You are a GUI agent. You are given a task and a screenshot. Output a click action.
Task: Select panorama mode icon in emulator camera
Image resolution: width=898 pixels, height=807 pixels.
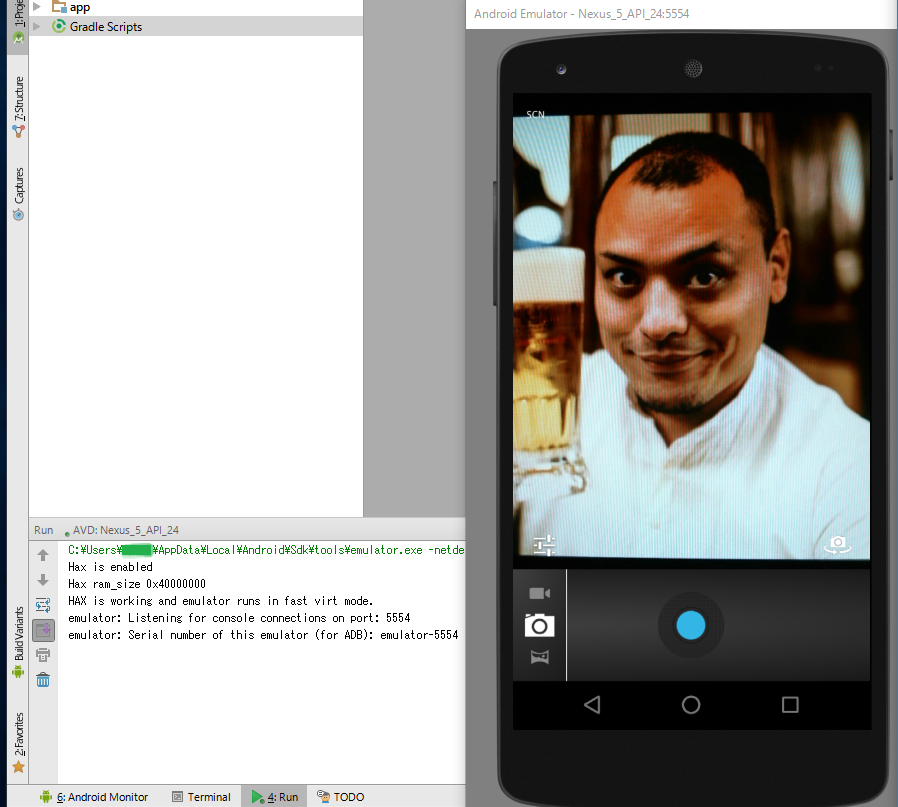(539, 657)
